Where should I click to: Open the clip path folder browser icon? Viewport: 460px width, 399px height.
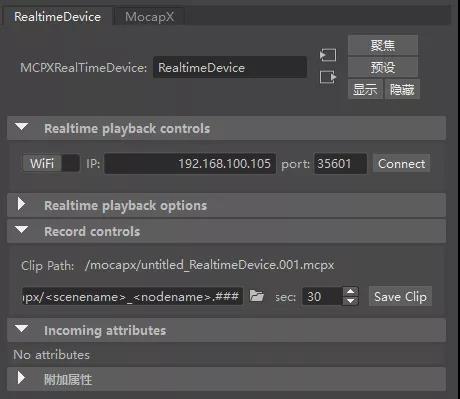(x=257, y=296)
